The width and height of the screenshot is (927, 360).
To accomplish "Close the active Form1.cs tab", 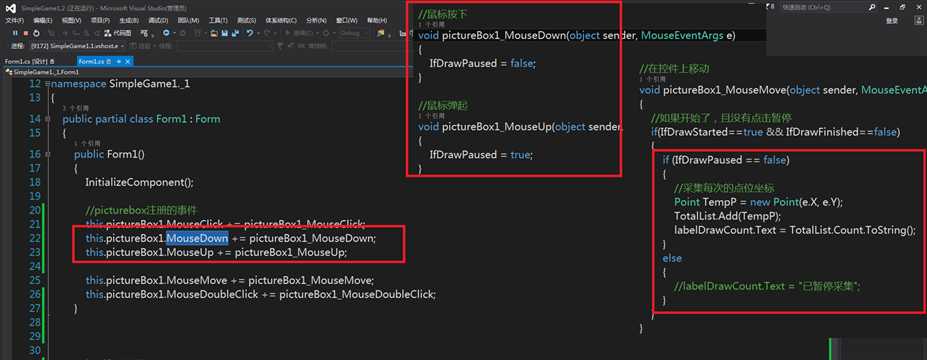I will point(128,61).
